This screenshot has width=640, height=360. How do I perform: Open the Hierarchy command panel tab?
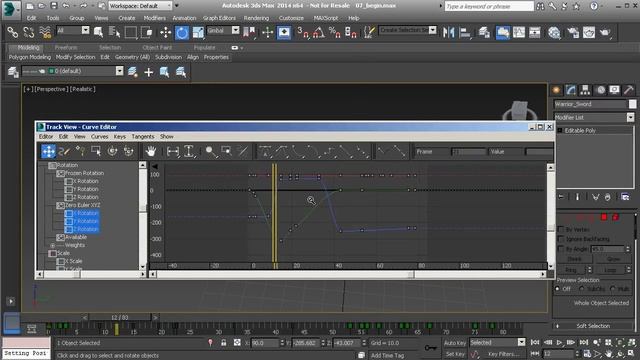(585, 90)
